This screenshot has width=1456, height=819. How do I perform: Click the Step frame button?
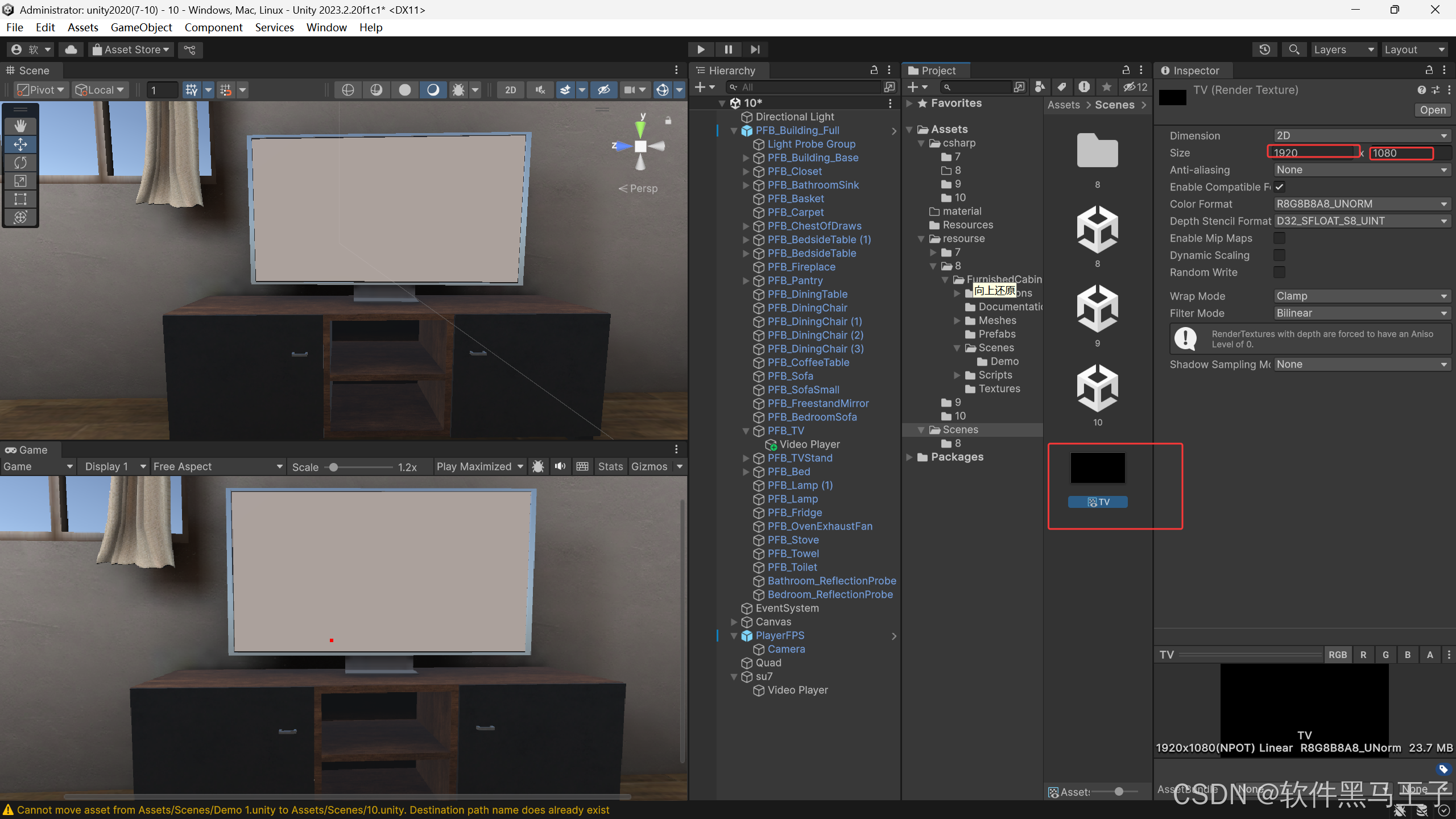755,49
